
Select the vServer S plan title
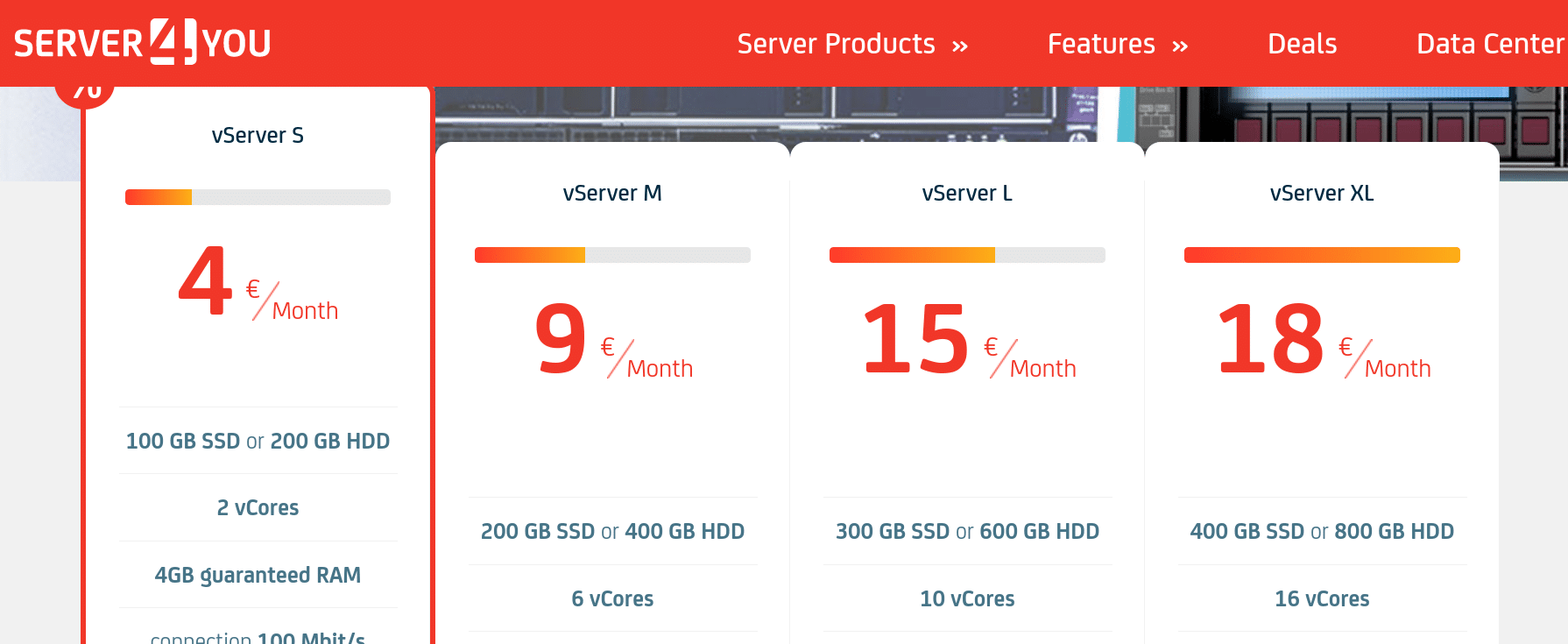[258, 135]
